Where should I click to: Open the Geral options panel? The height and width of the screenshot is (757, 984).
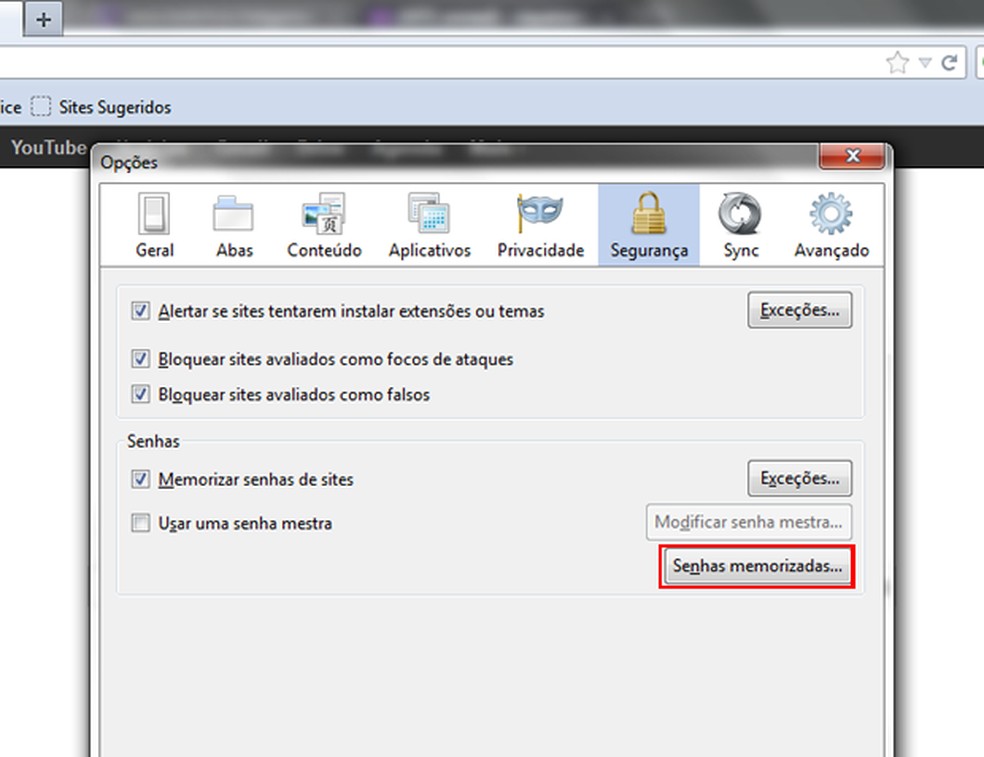(x=154, y=223)
